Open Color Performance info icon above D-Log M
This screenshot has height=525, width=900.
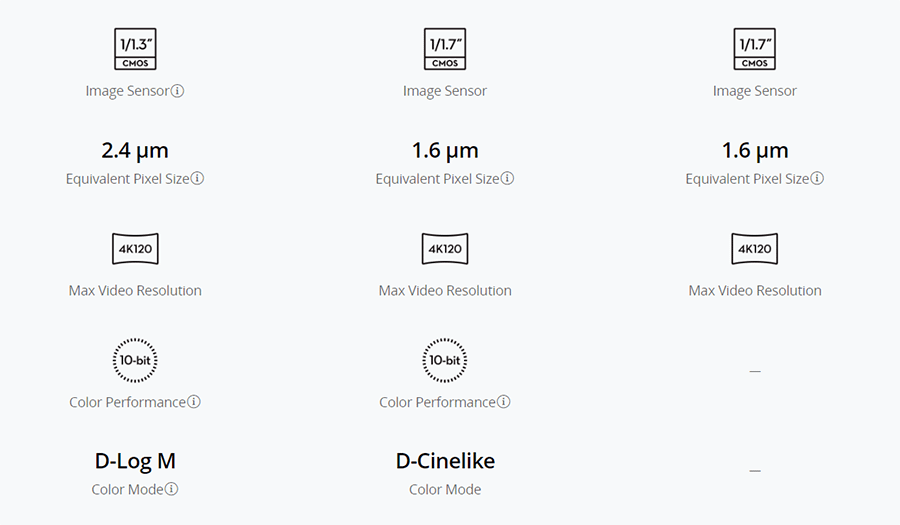point(194,402)
